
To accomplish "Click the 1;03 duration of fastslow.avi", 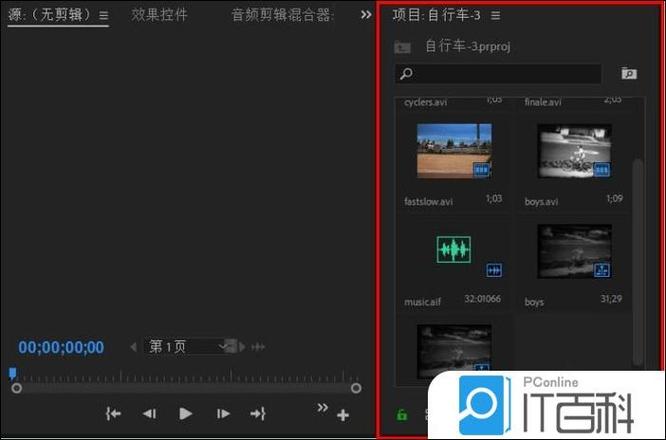I will (x=494, y=199).
